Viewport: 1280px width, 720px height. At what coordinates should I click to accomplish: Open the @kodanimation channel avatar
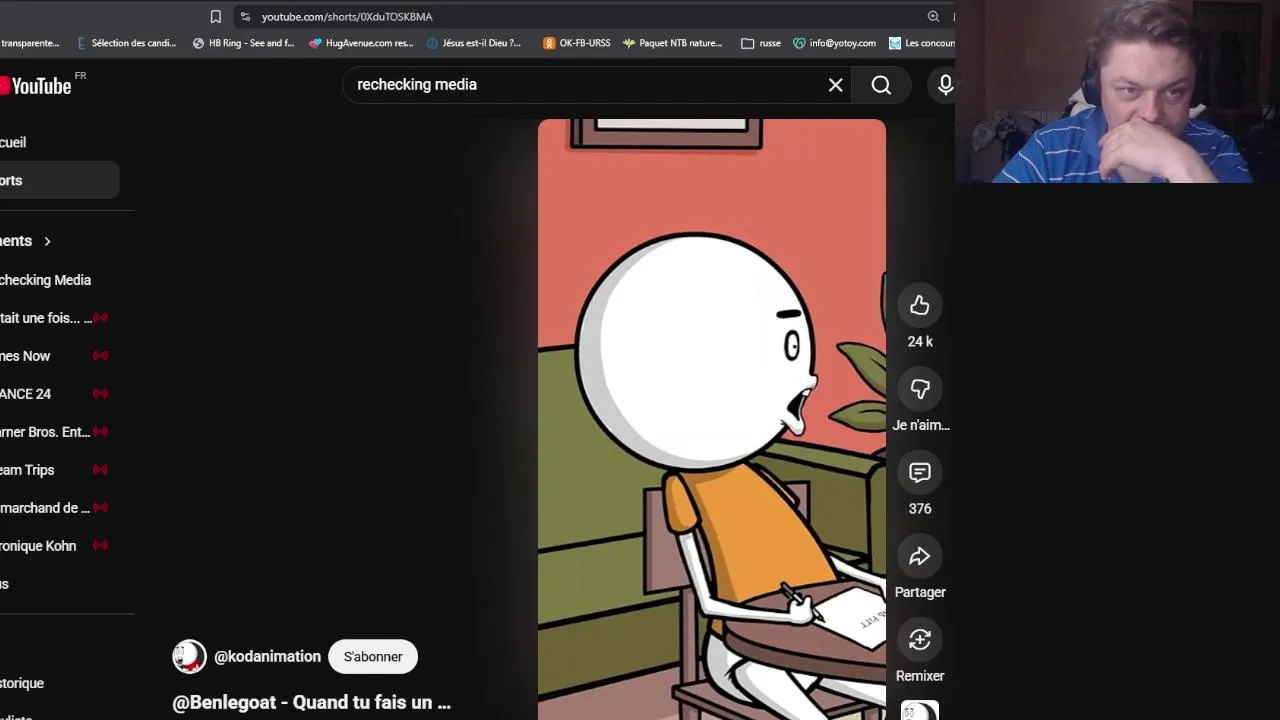[189, 657]
